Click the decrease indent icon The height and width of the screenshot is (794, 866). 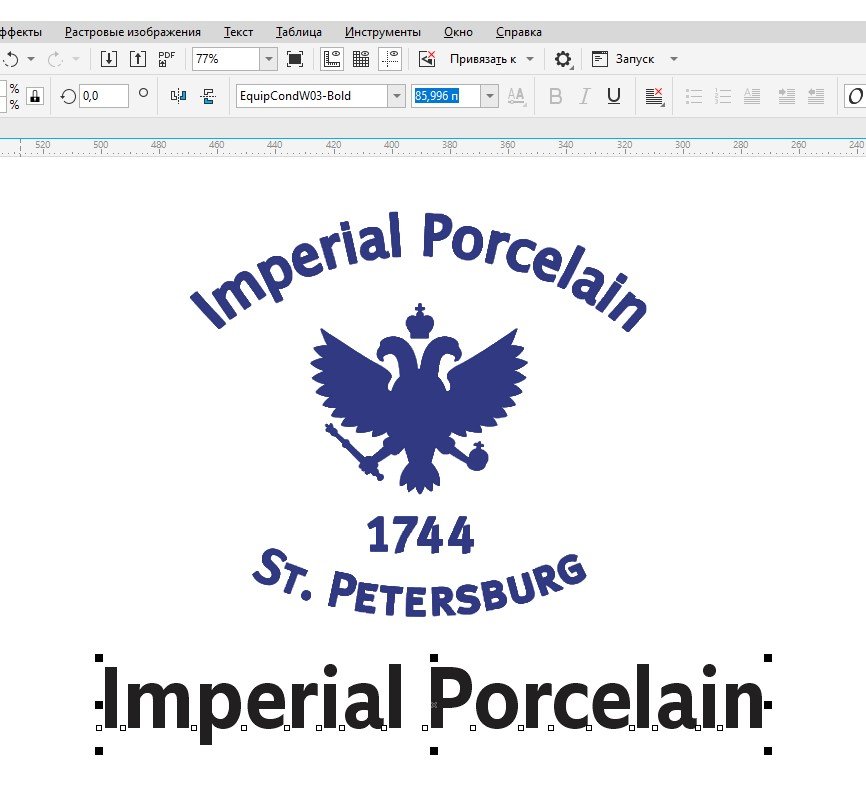tap(816, 96)
